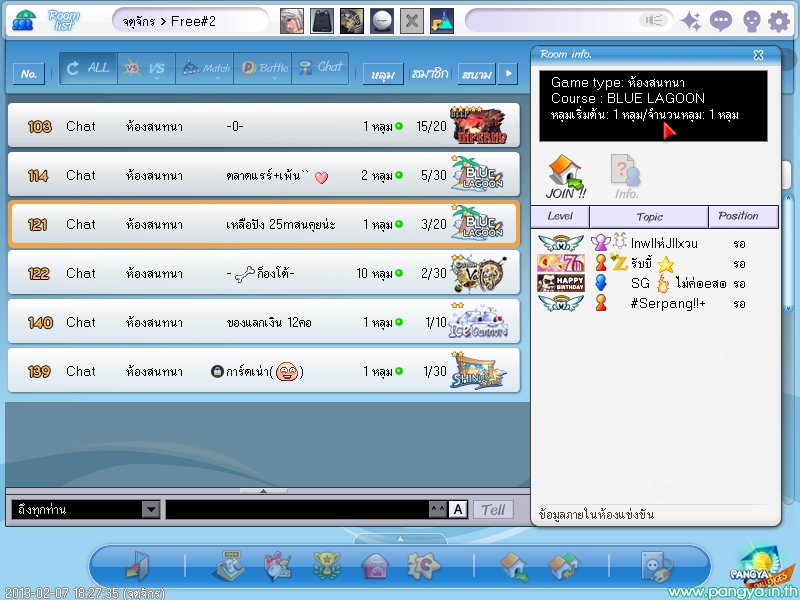This screenshot has width=800, height=600.
Task: Open the trophy ranking icon
Action: tap(327, 566)
